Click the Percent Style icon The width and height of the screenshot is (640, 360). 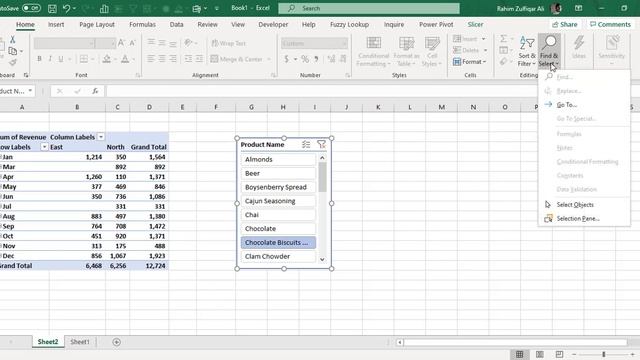coord(305,59)
